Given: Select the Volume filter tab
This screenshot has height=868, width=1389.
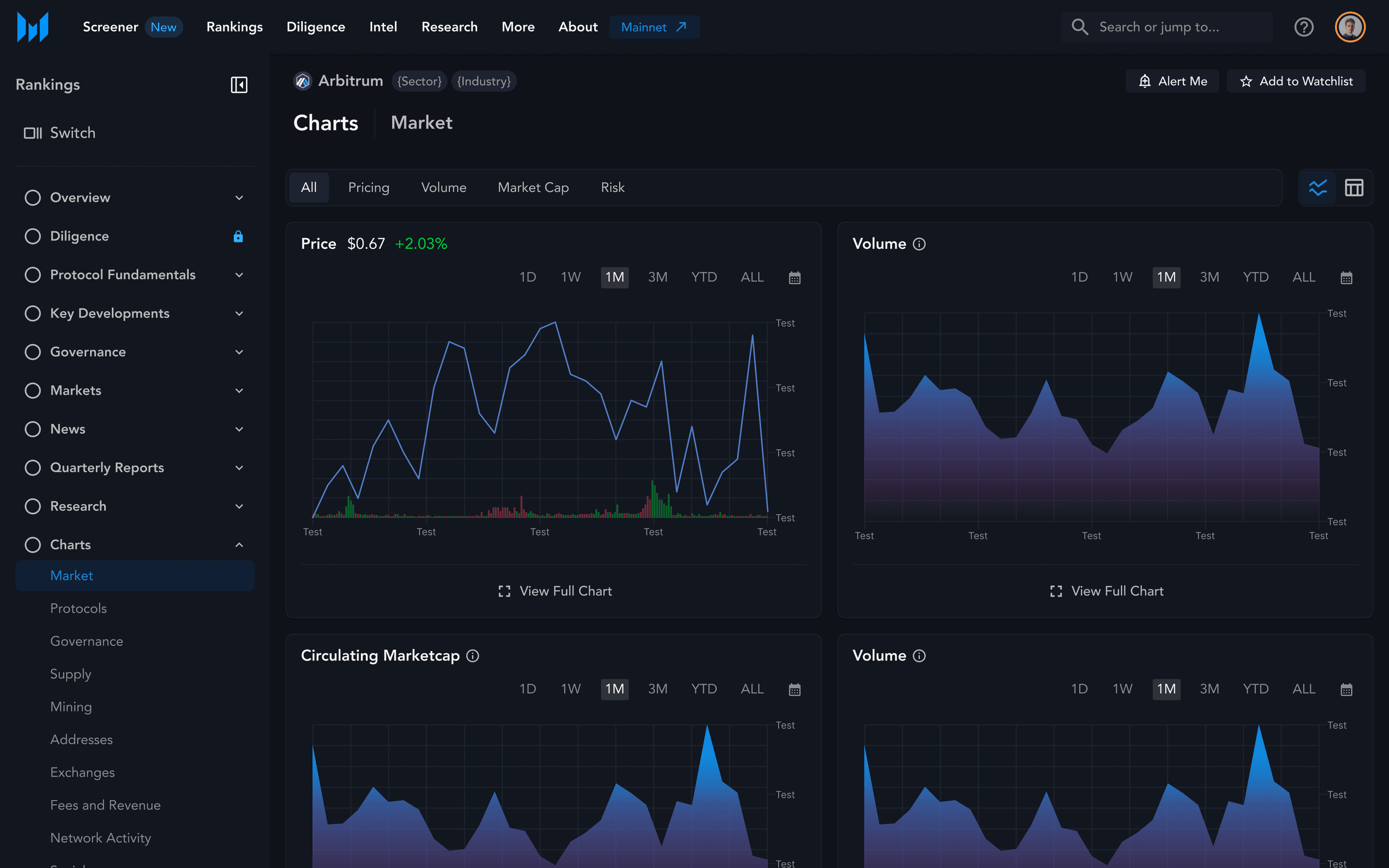Looking at the screenshot, I should click(x=444, y=188).
